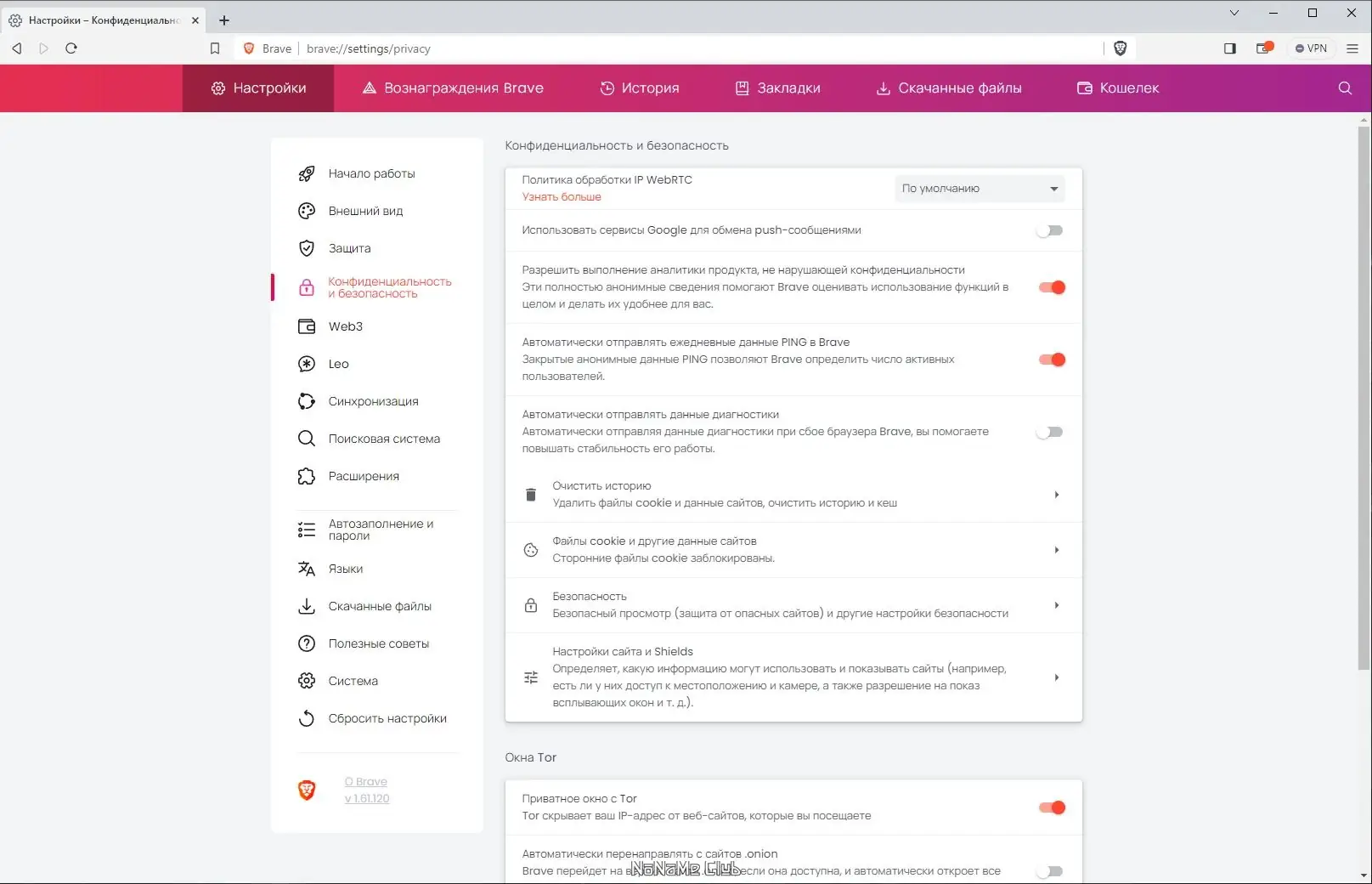The height and width of the screenshot is (884, 1372).
Task: Click the shield icon next to Защита
Action: coord(307,248)
